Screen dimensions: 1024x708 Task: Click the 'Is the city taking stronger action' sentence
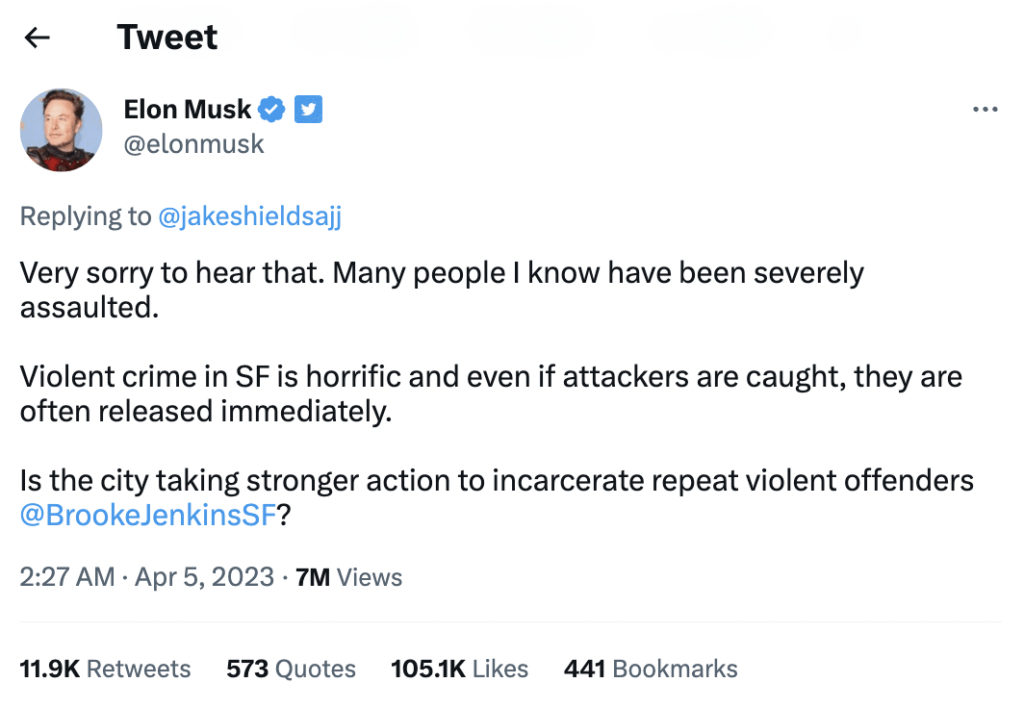coord(496,481)
